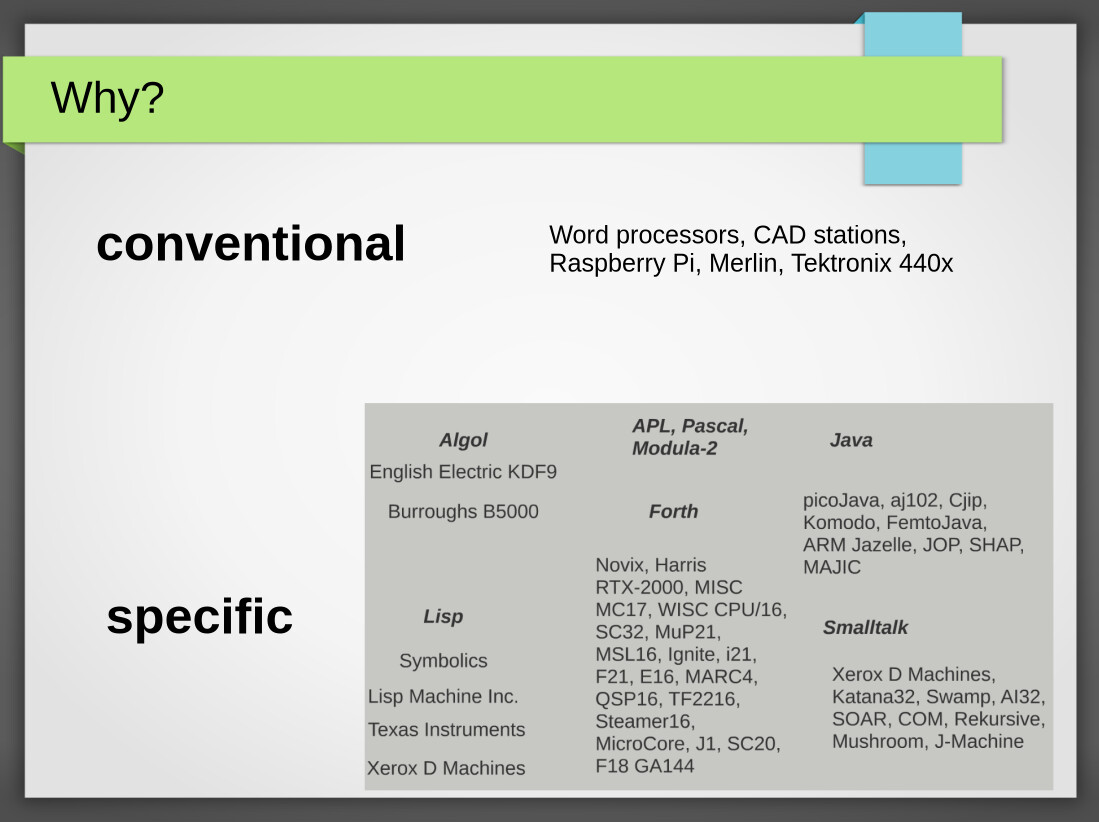Screen dimensions: 1099x822
Task: Select the Algol column heading
Action: [x=463, y=440]
